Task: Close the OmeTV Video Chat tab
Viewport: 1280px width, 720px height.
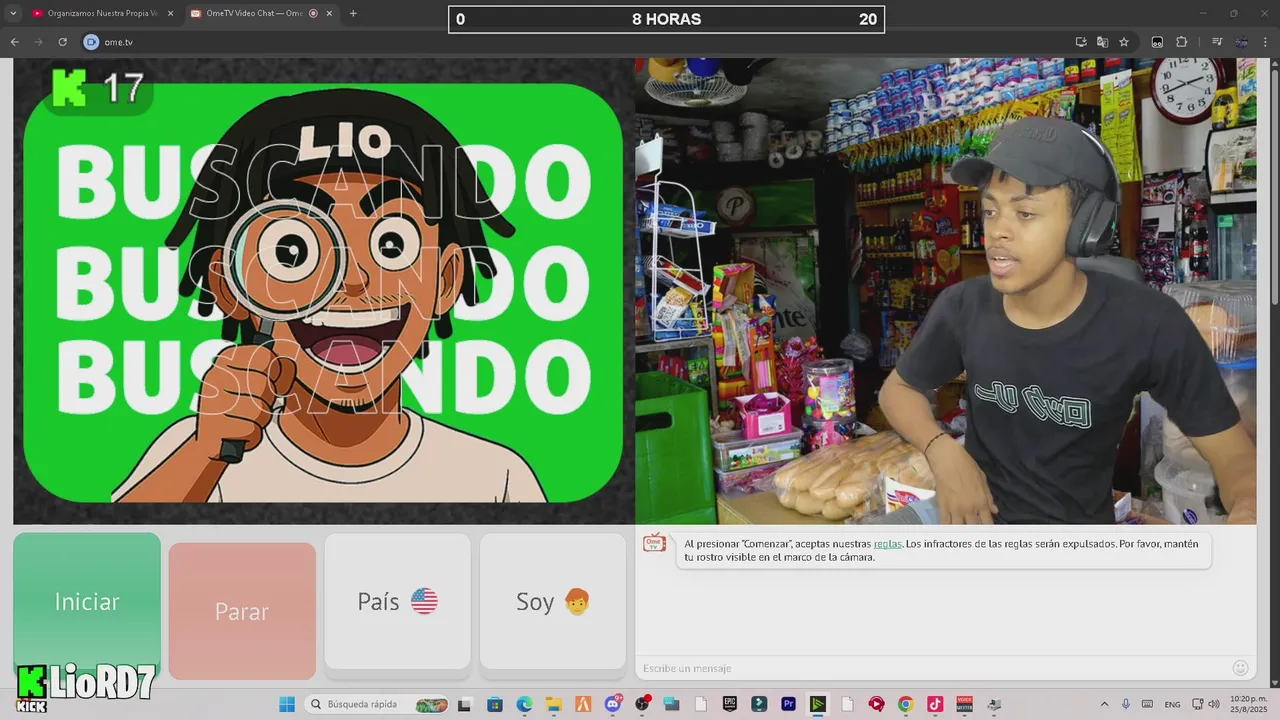Action: point(330,13)
